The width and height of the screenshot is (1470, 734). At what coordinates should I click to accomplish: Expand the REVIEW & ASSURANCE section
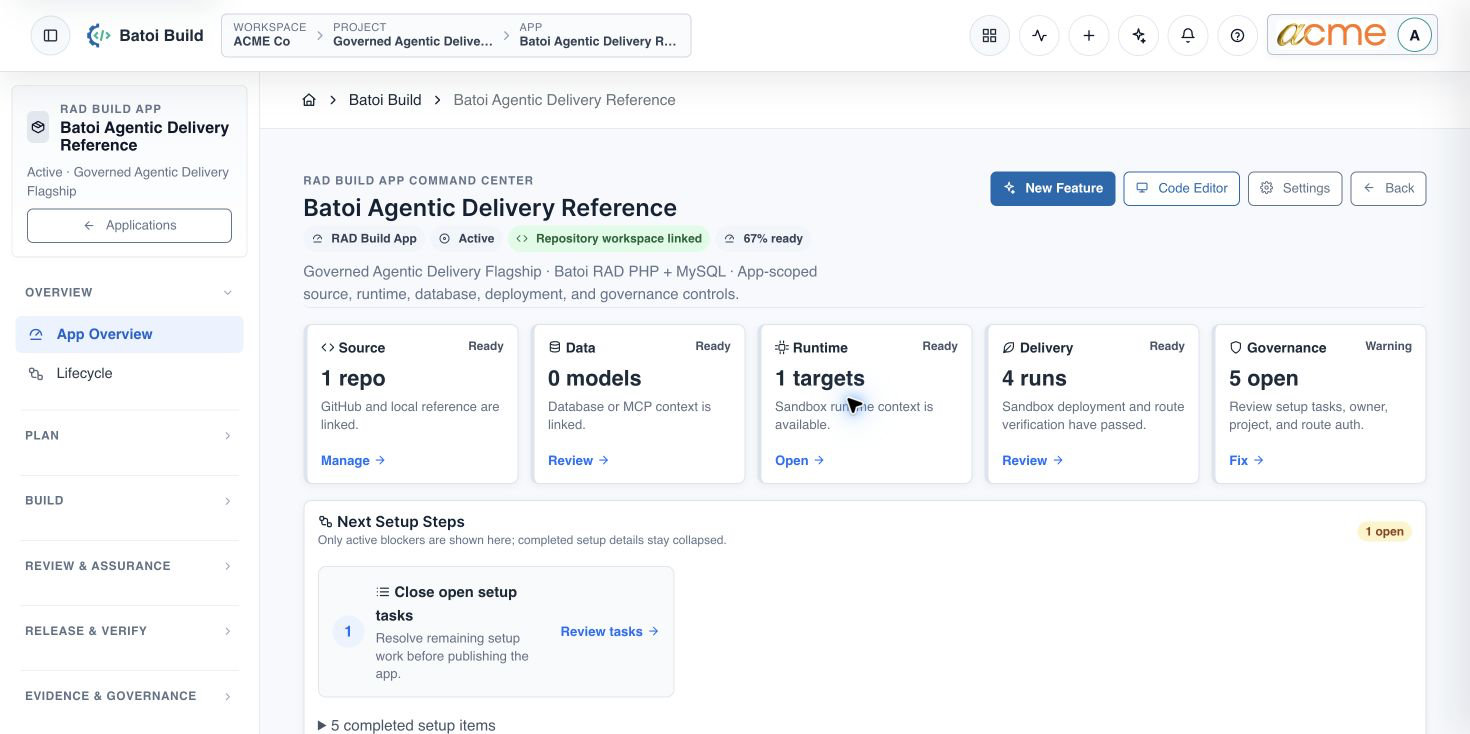pos(129,565)
